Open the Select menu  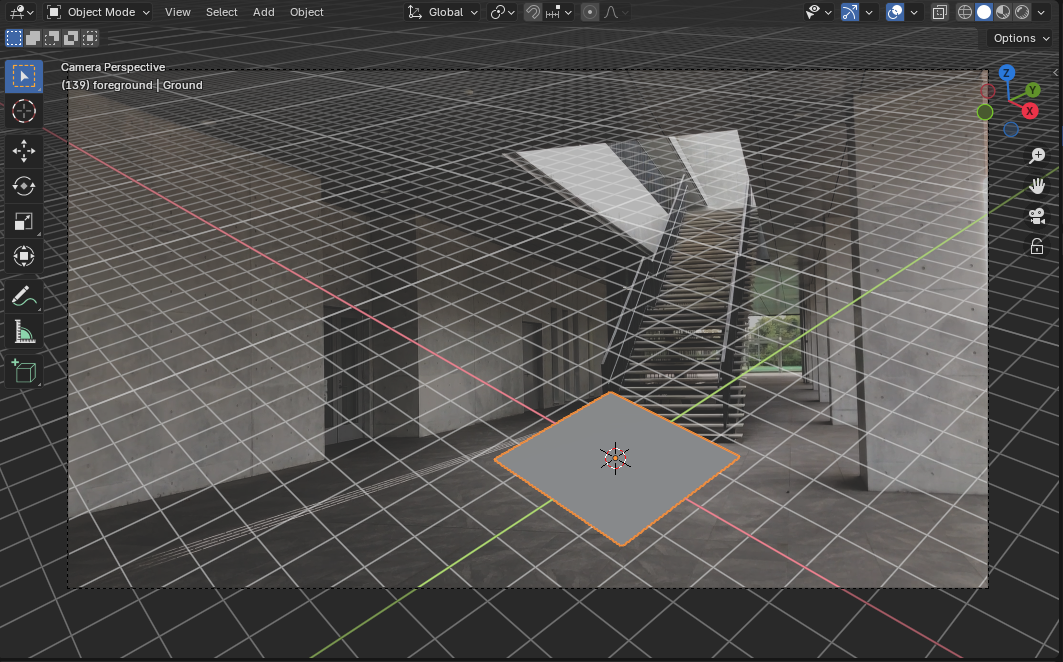click(x=222, y=12)
